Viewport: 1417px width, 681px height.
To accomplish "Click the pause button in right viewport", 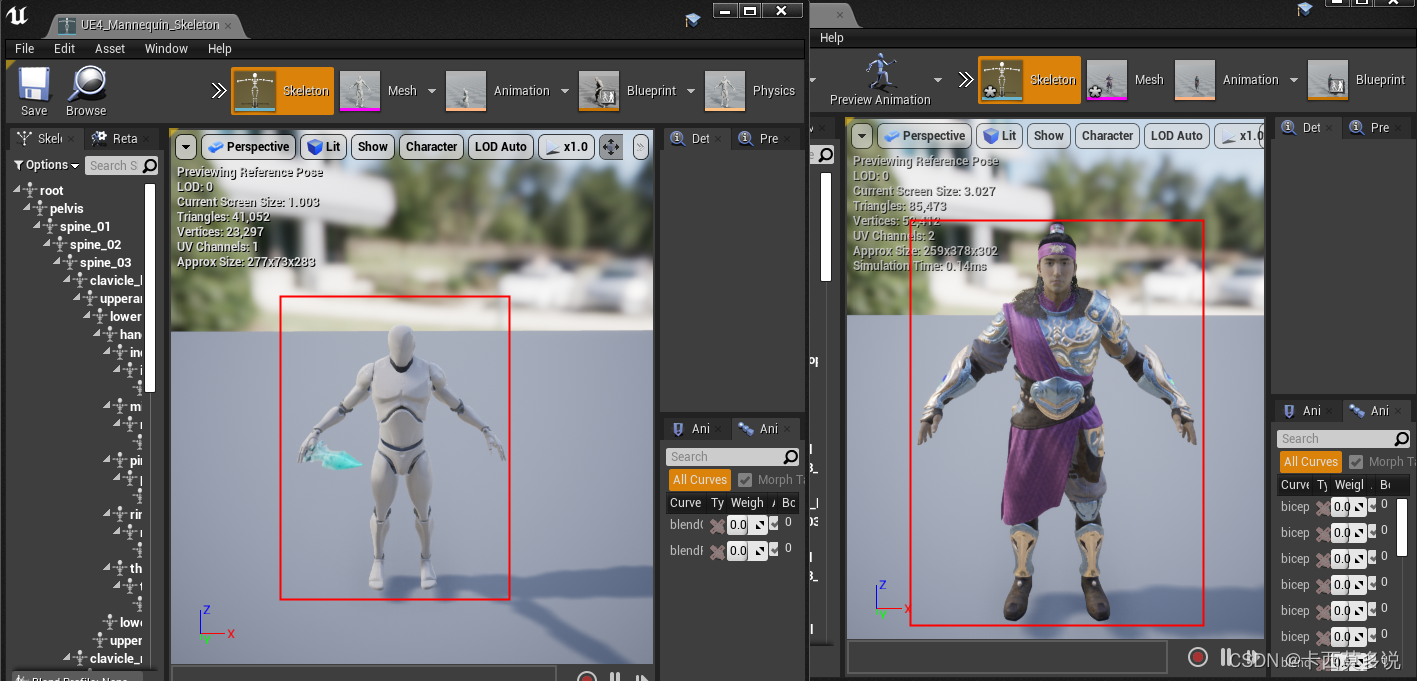I will [x=1226, y=657].
